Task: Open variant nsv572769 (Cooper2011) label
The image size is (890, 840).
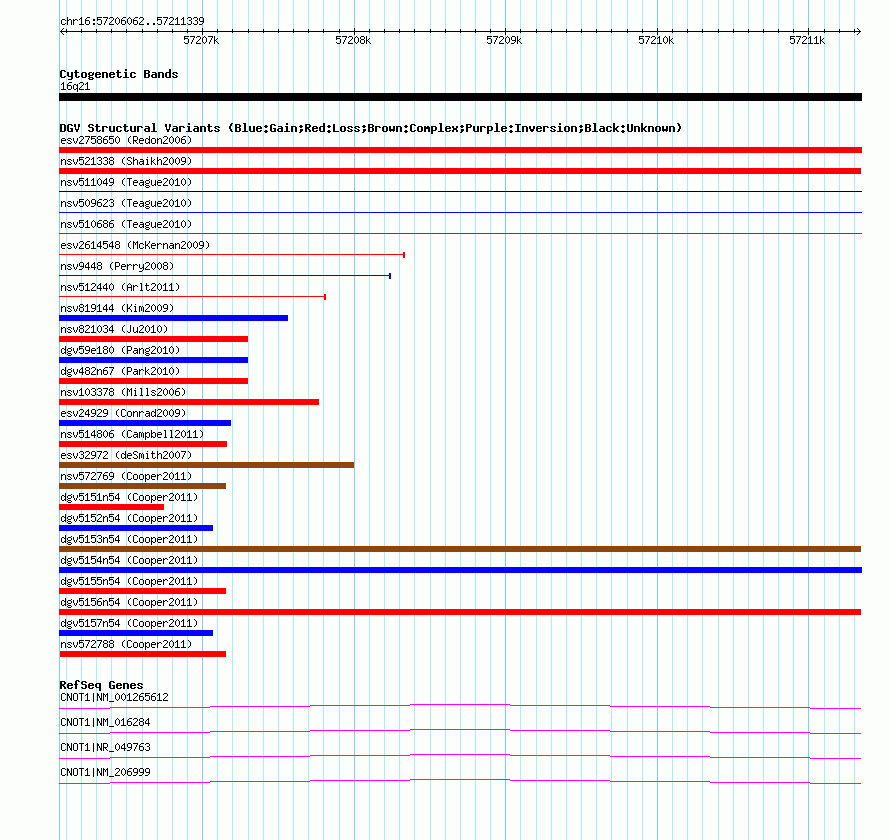Action: [126, 476]
